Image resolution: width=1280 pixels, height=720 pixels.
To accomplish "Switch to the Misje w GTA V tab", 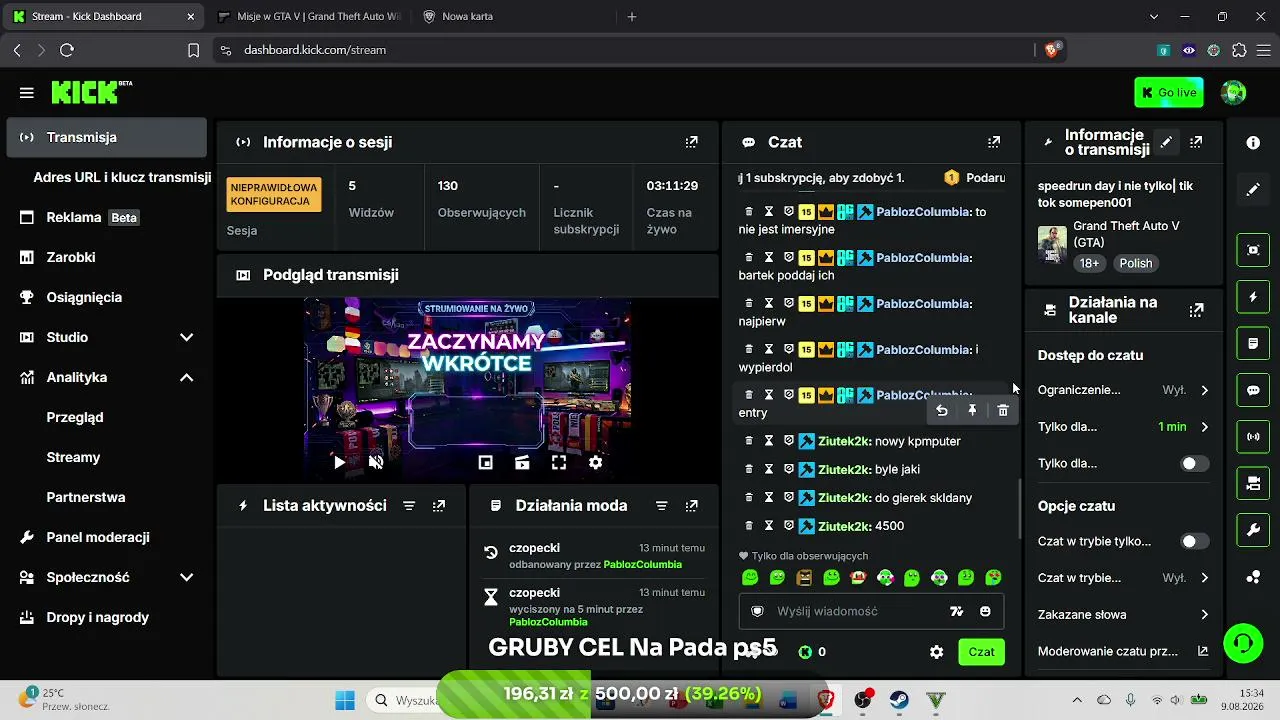I will 309,17.
